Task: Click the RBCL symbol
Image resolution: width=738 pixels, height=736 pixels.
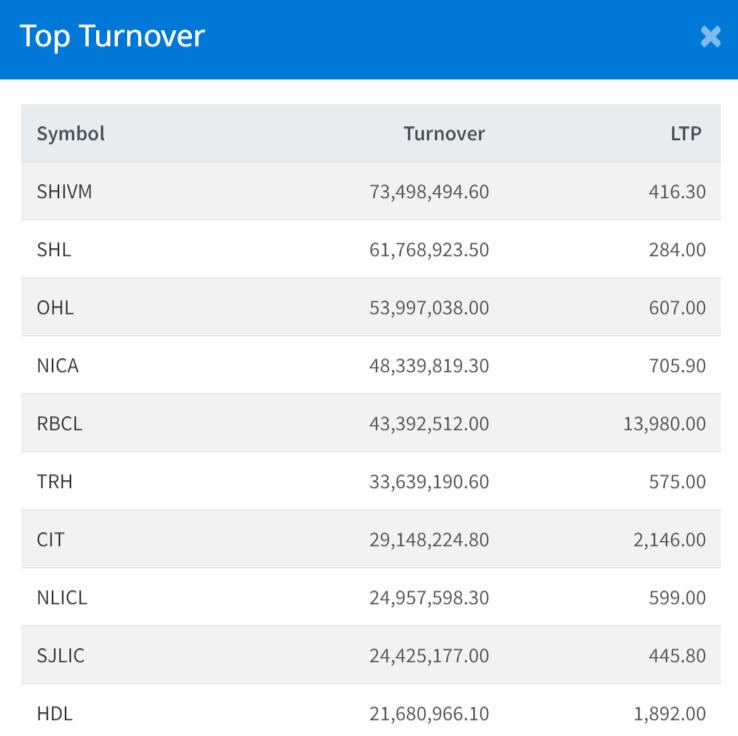Action: point(59,424)
